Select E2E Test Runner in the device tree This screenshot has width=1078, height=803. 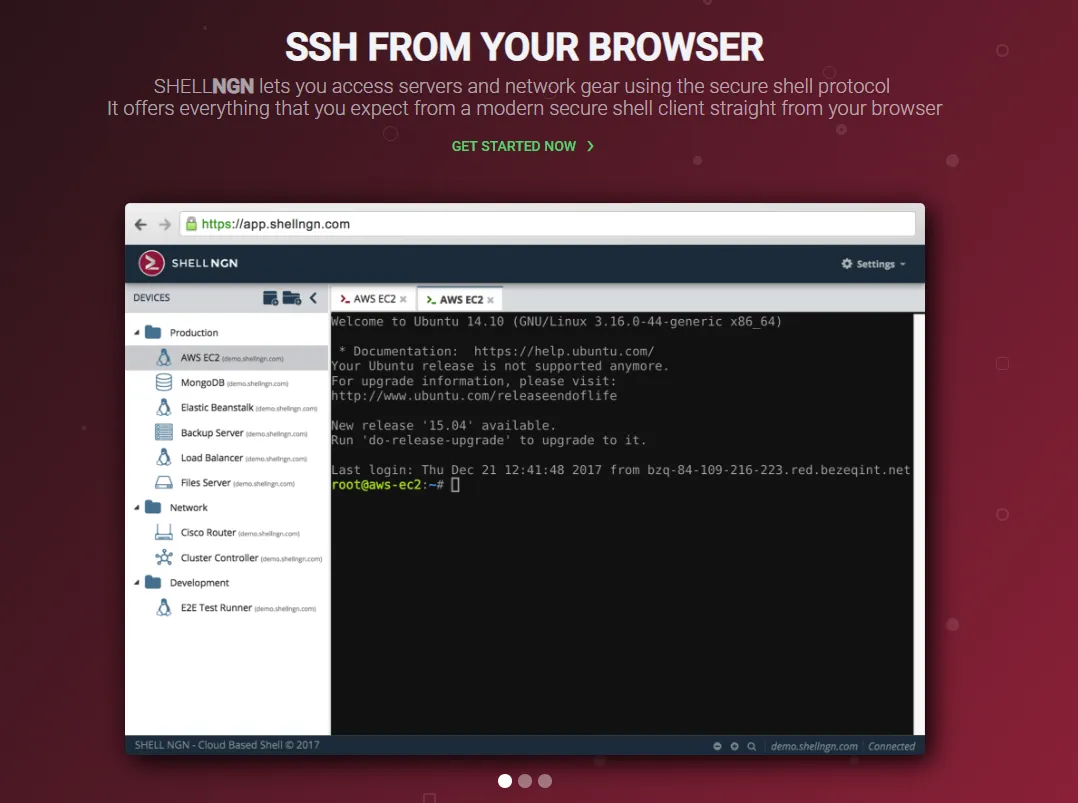[228, 608]
